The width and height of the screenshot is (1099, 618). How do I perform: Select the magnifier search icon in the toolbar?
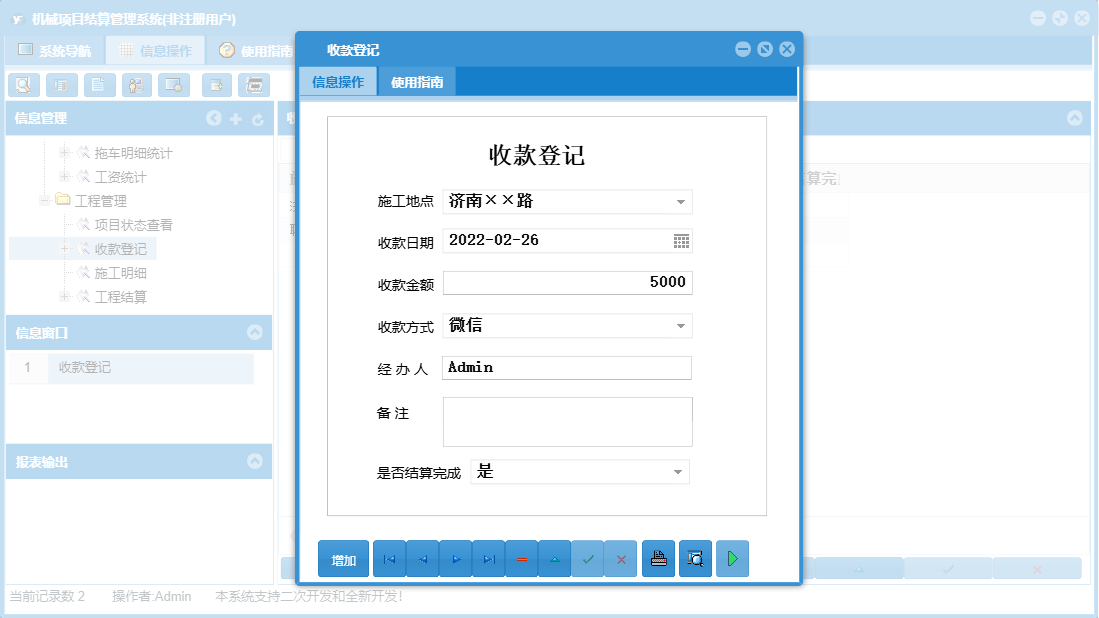click(x=24, y=85)
